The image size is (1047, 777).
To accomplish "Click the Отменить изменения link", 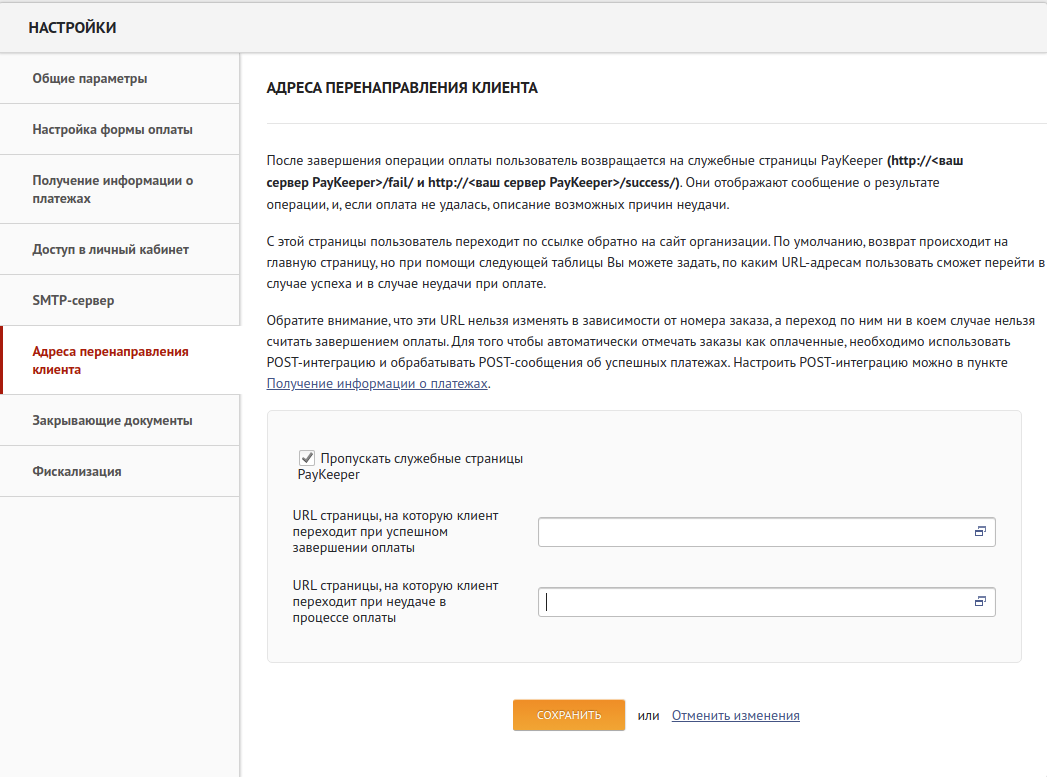I will 735,715.
